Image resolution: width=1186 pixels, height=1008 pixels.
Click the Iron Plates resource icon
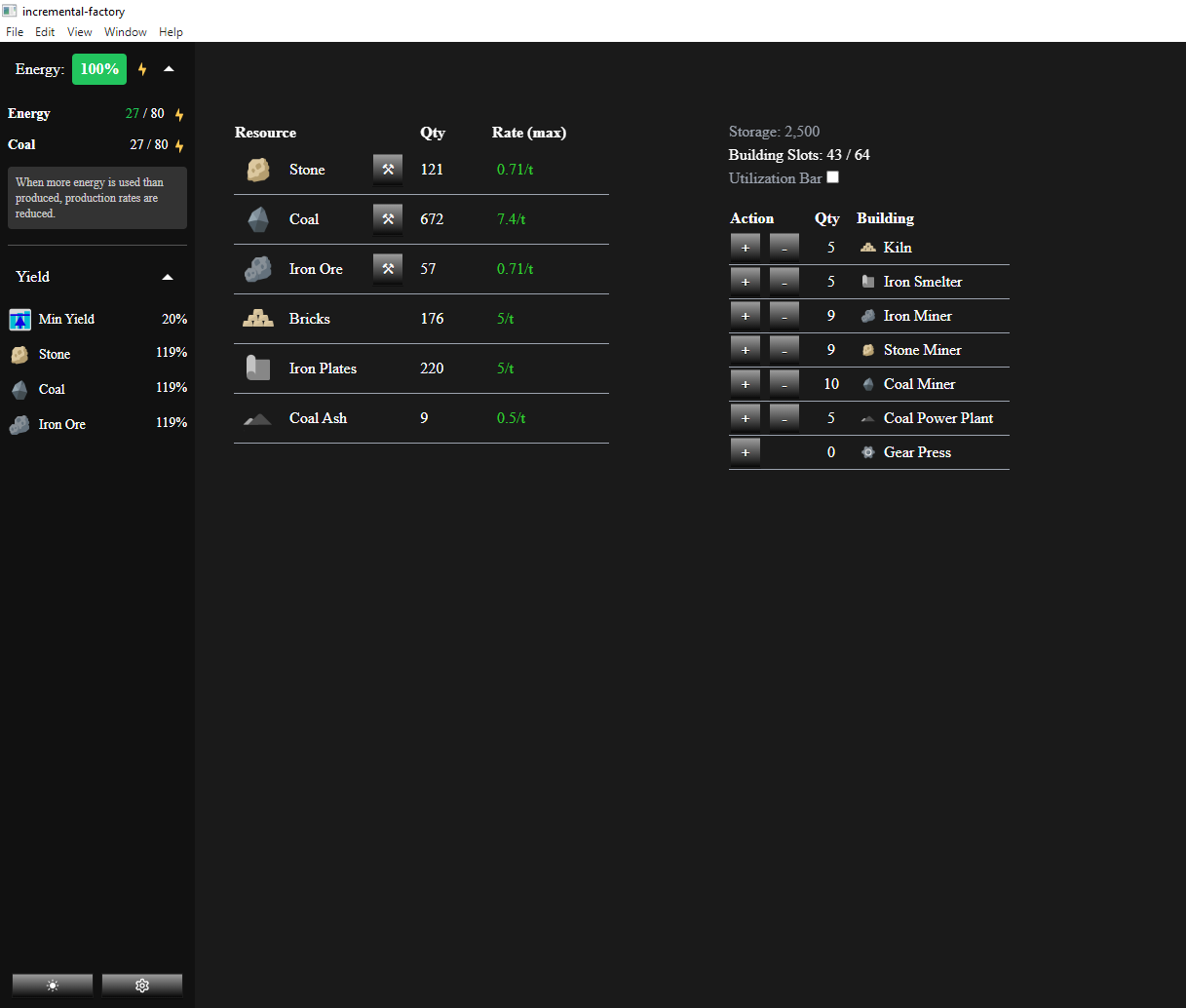[x=258, y=368]
